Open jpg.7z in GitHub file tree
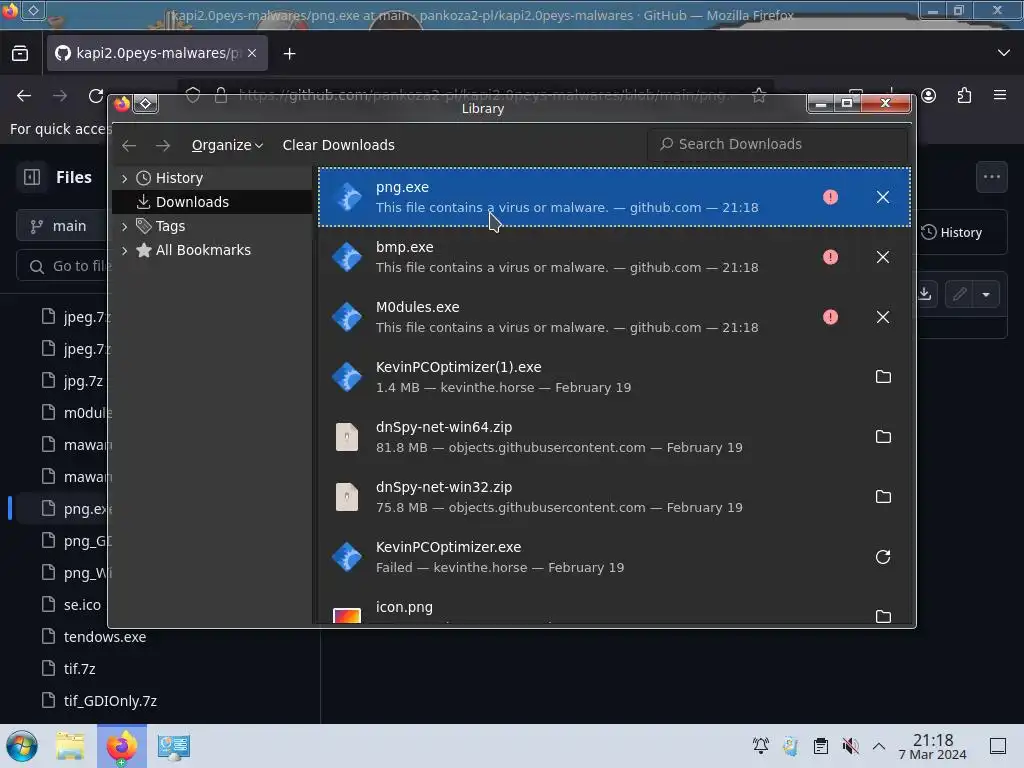1024x768 pixels. pyautogui.click(x=83, y=381)
